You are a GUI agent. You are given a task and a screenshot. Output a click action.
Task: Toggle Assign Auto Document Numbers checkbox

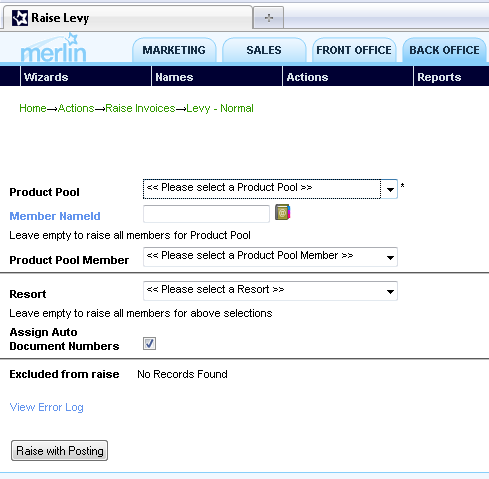coord(149,343)
